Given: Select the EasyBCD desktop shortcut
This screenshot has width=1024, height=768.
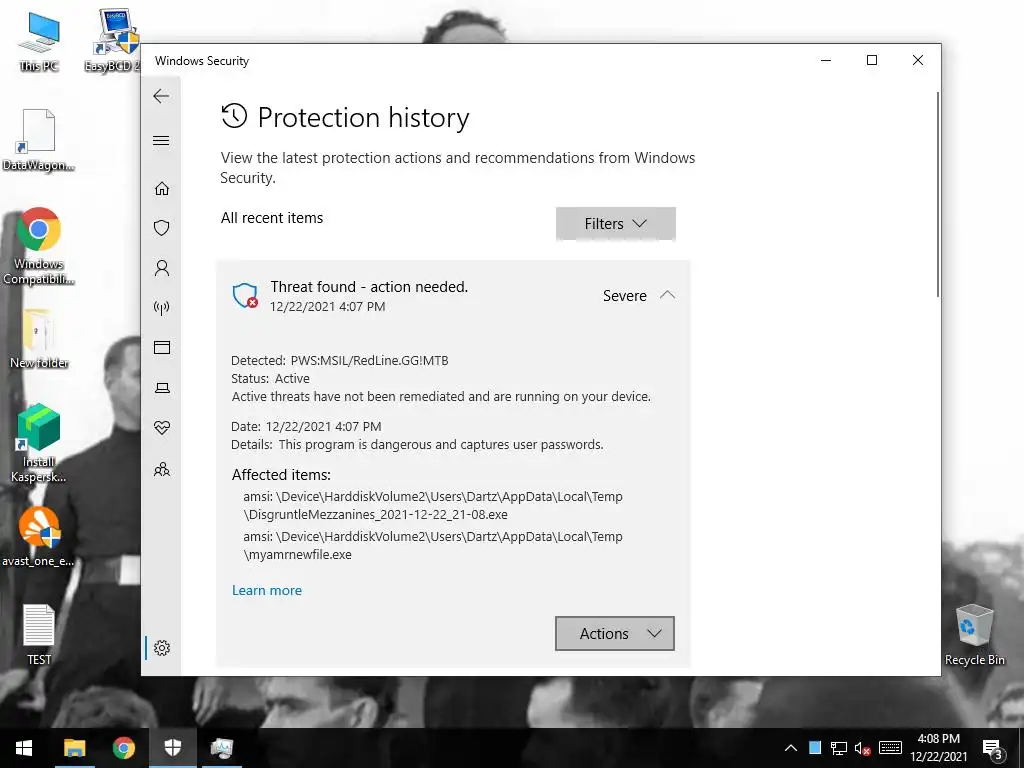Looking at the screenshot, I should point(114,40).
